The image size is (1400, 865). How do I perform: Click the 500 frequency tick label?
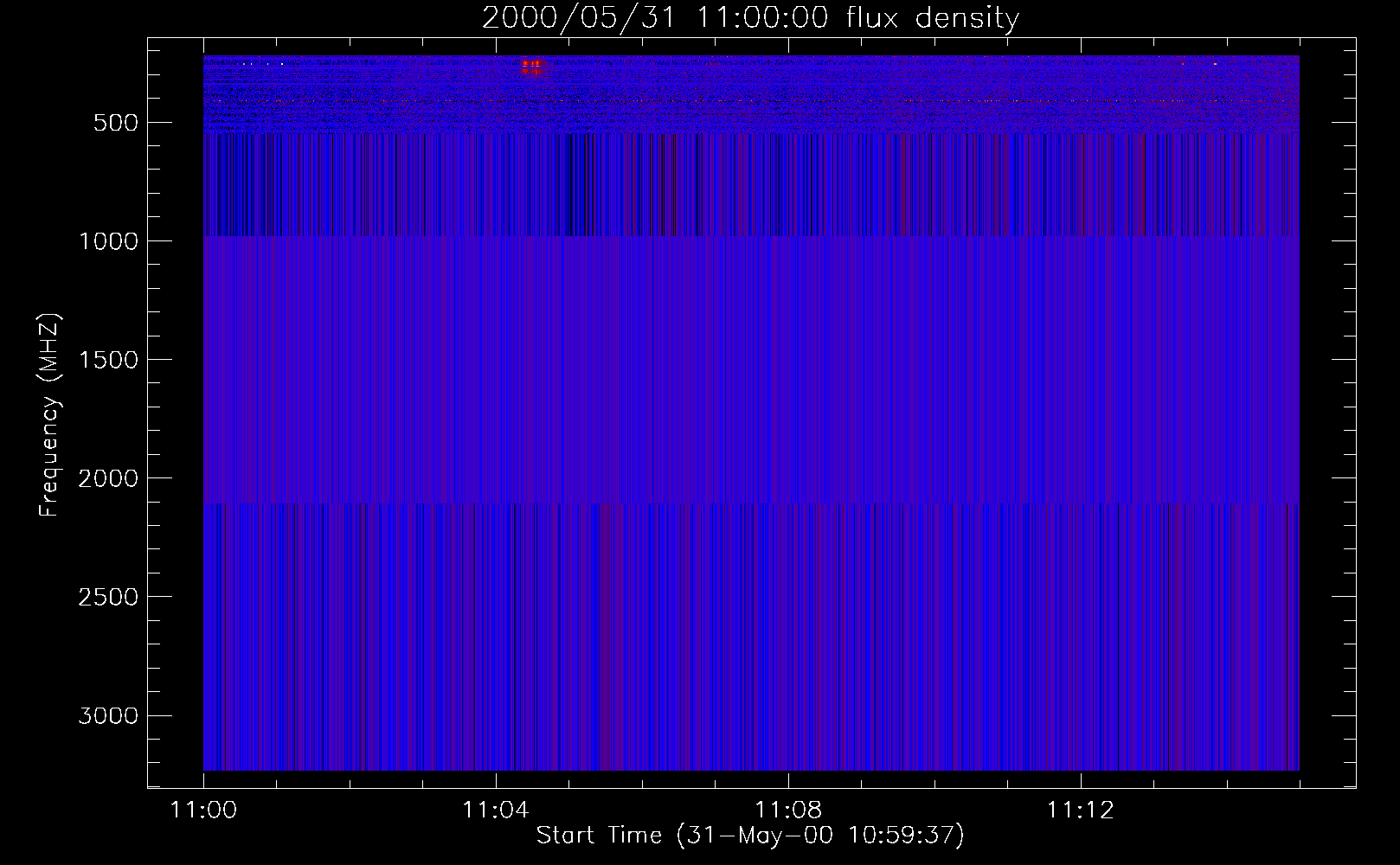tap(116, 123)
